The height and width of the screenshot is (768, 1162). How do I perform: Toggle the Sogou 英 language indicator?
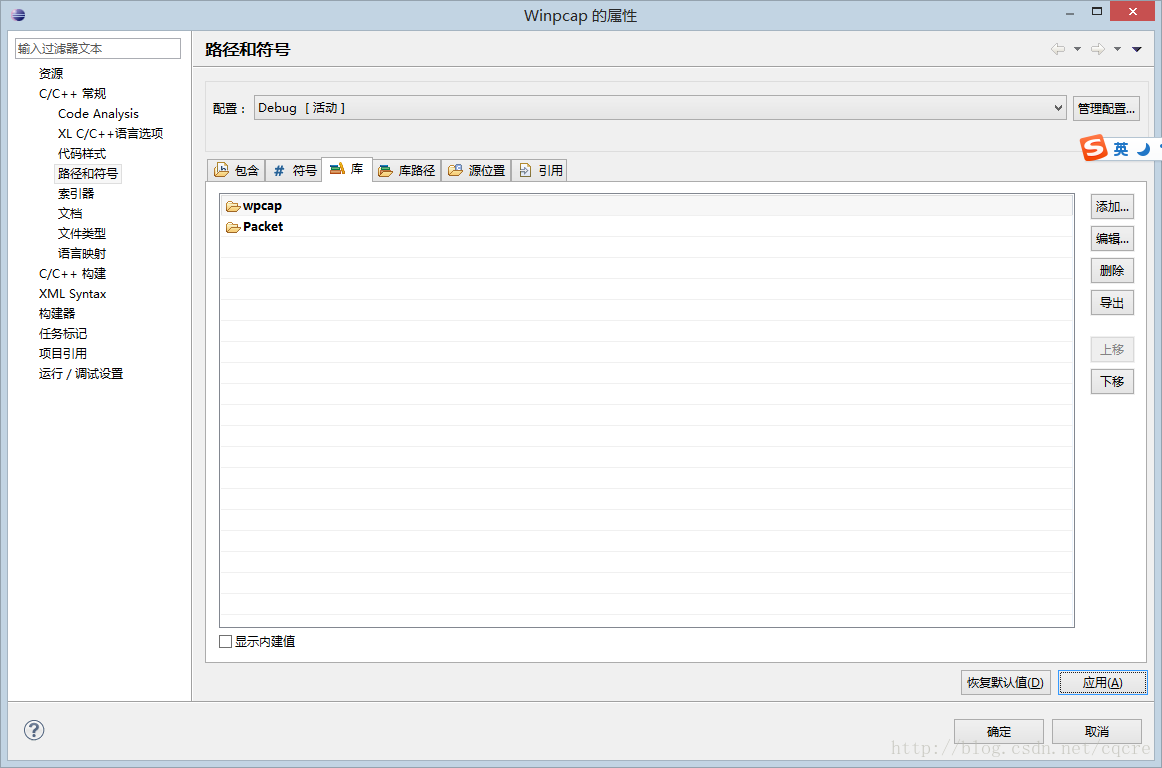[1120, 149]
